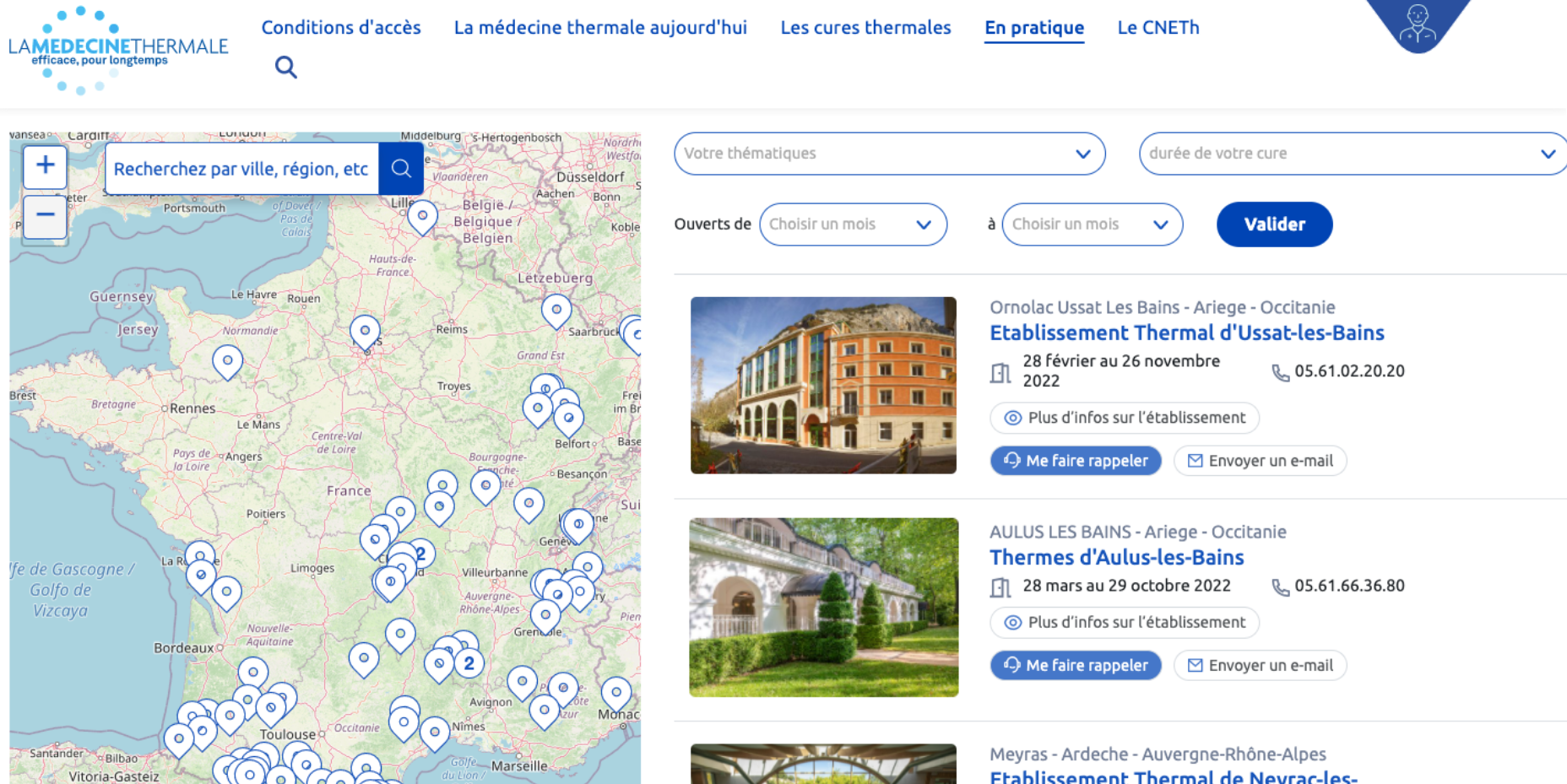Screen dimensions: 1567x784
Task: Click the phone icon for Ussat-les-Bains
Action: coord(1281,372)
